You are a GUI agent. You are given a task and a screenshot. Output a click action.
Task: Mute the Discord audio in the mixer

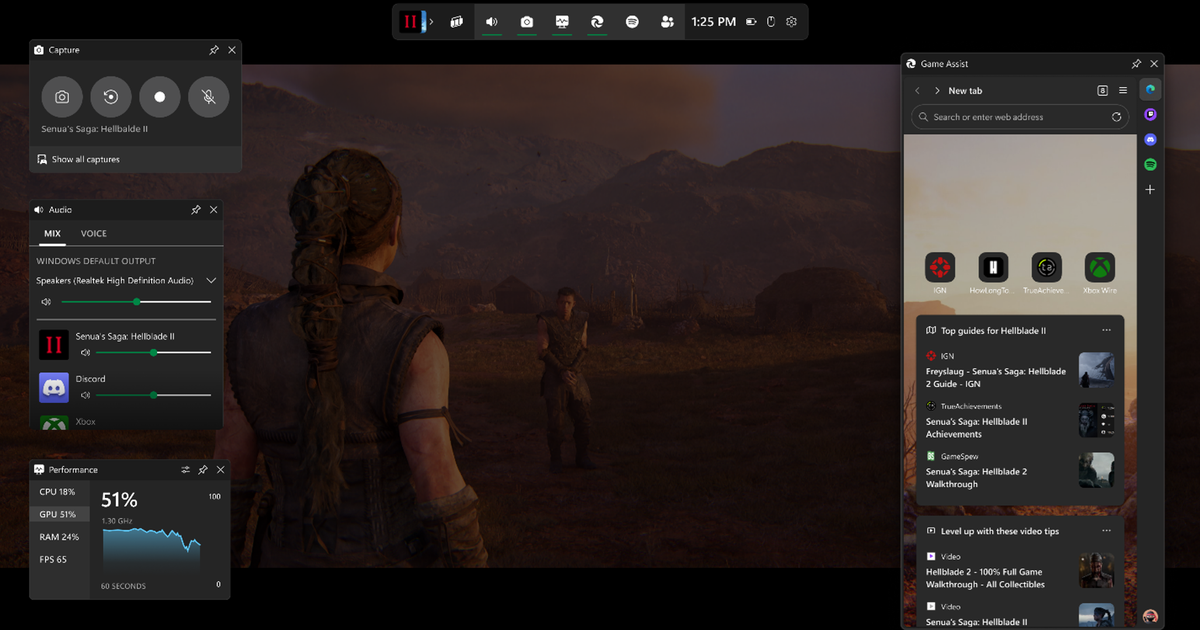click(86, 395)
